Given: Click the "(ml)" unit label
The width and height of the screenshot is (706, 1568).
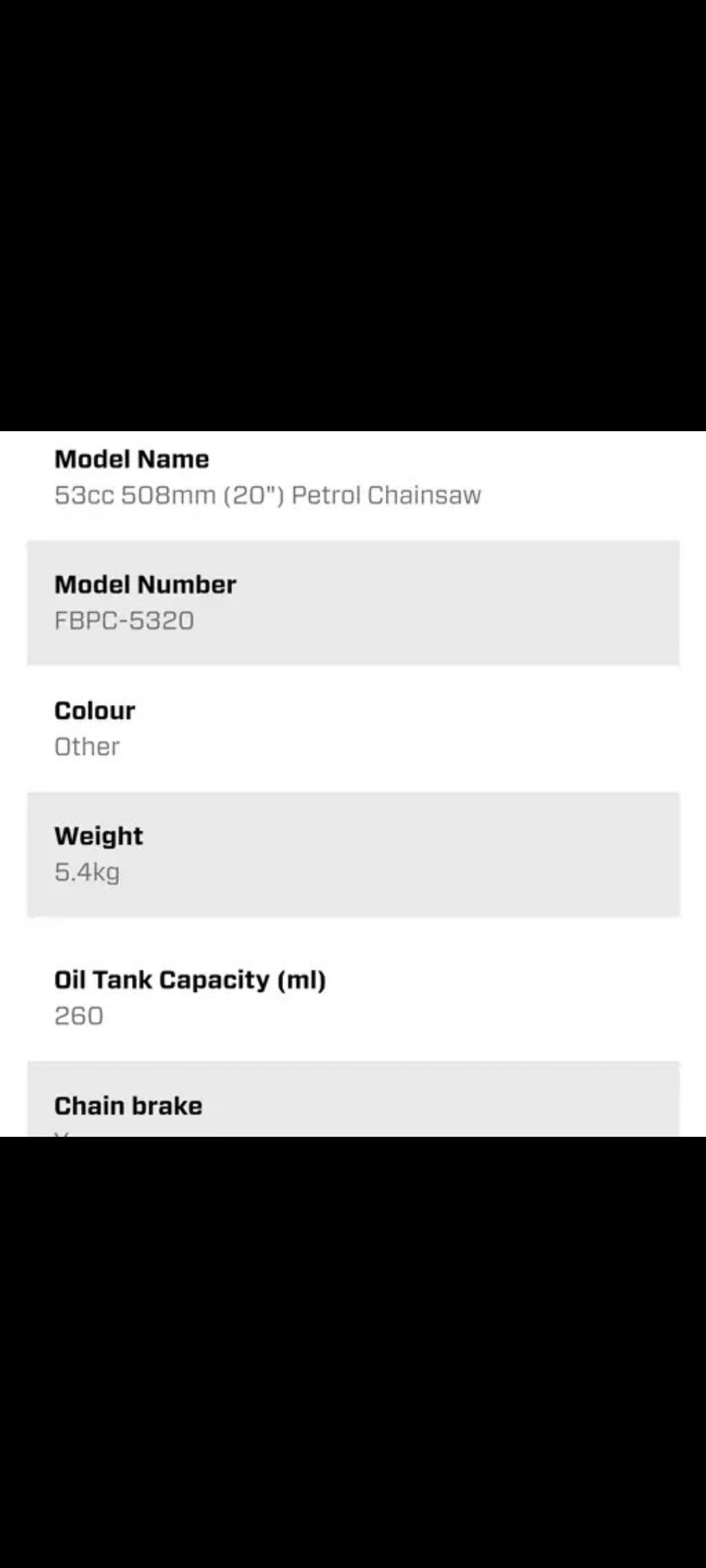Looking at the screenshot, I should (x=301, y=980).
